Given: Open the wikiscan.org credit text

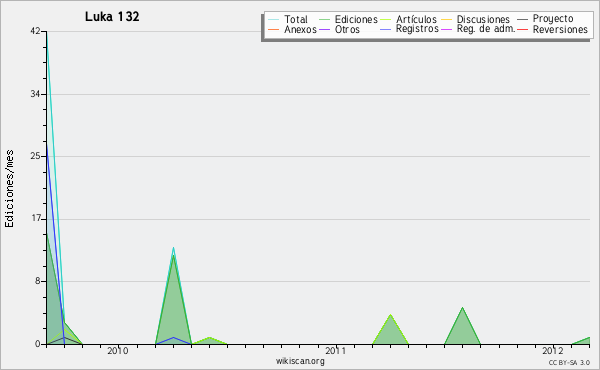Looking at the screenshot, I should click(300, 361).
